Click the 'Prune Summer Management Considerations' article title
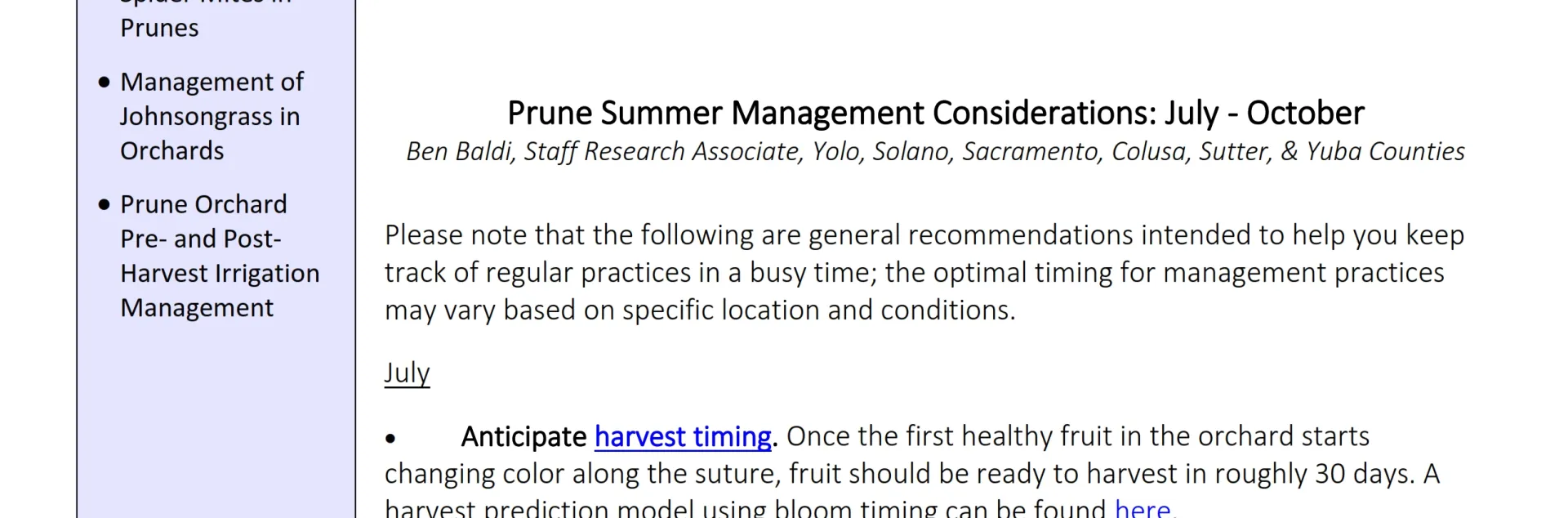 coord(935,113)
